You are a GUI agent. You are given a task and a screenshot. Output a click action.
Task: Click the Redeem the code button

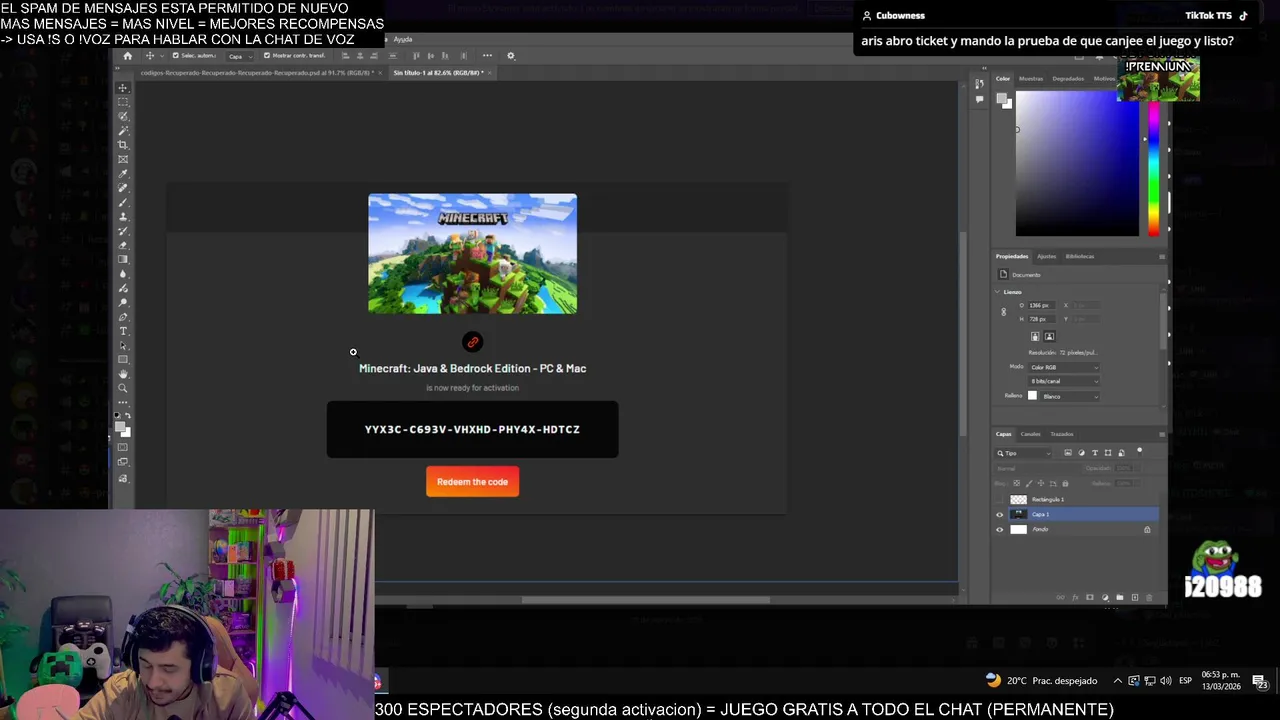(472, 482)
